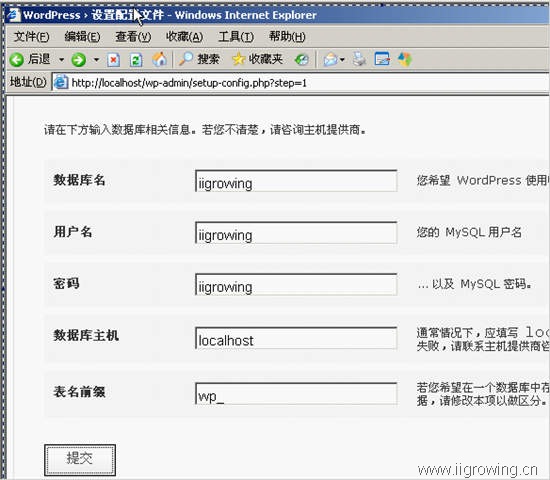Open the 收藏(A) menu
The width and height of the screenshot is (550, 480).
tap(185, 36)
